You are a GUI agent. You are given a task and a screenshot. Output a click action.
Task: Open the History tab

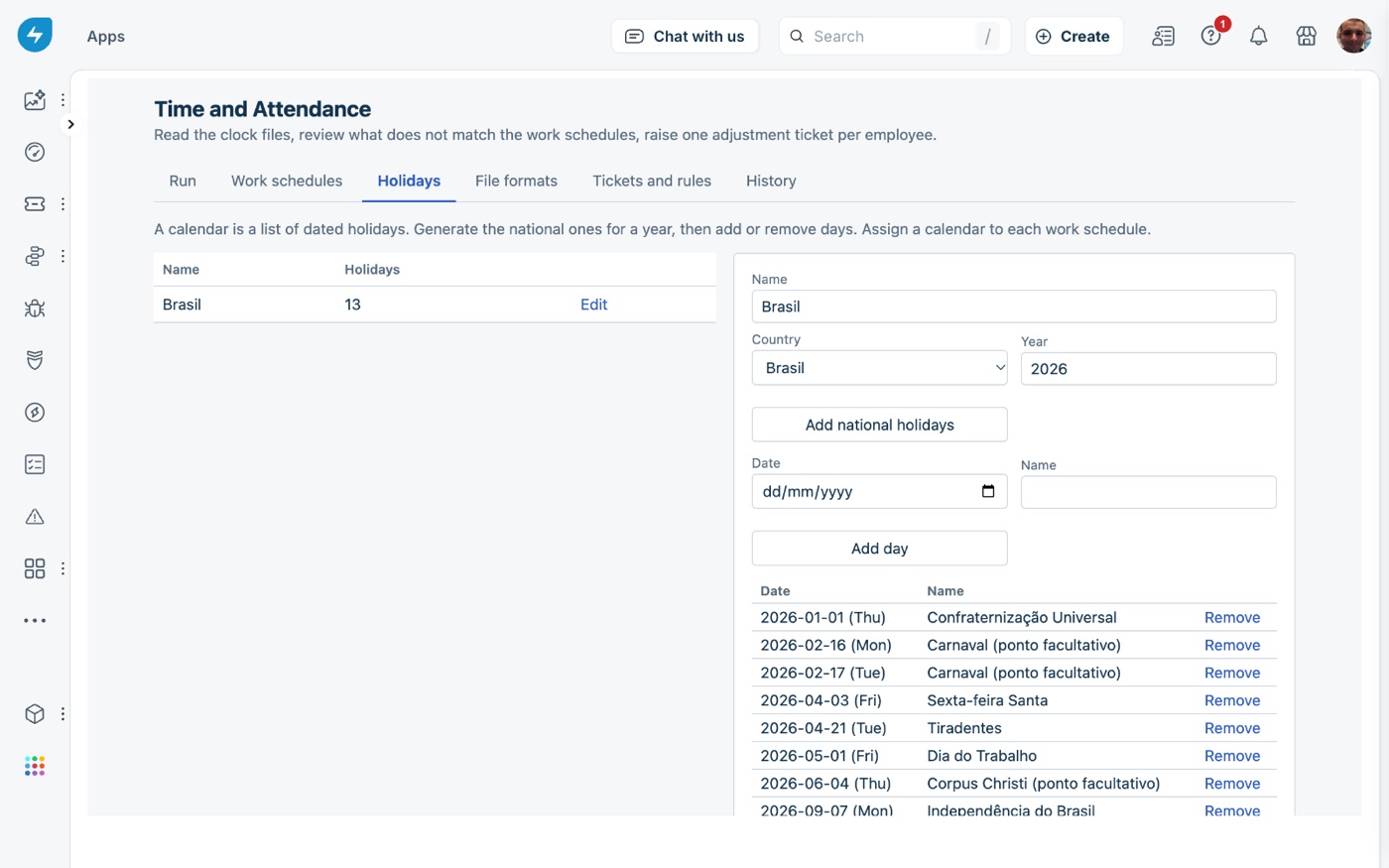[771, 181]
